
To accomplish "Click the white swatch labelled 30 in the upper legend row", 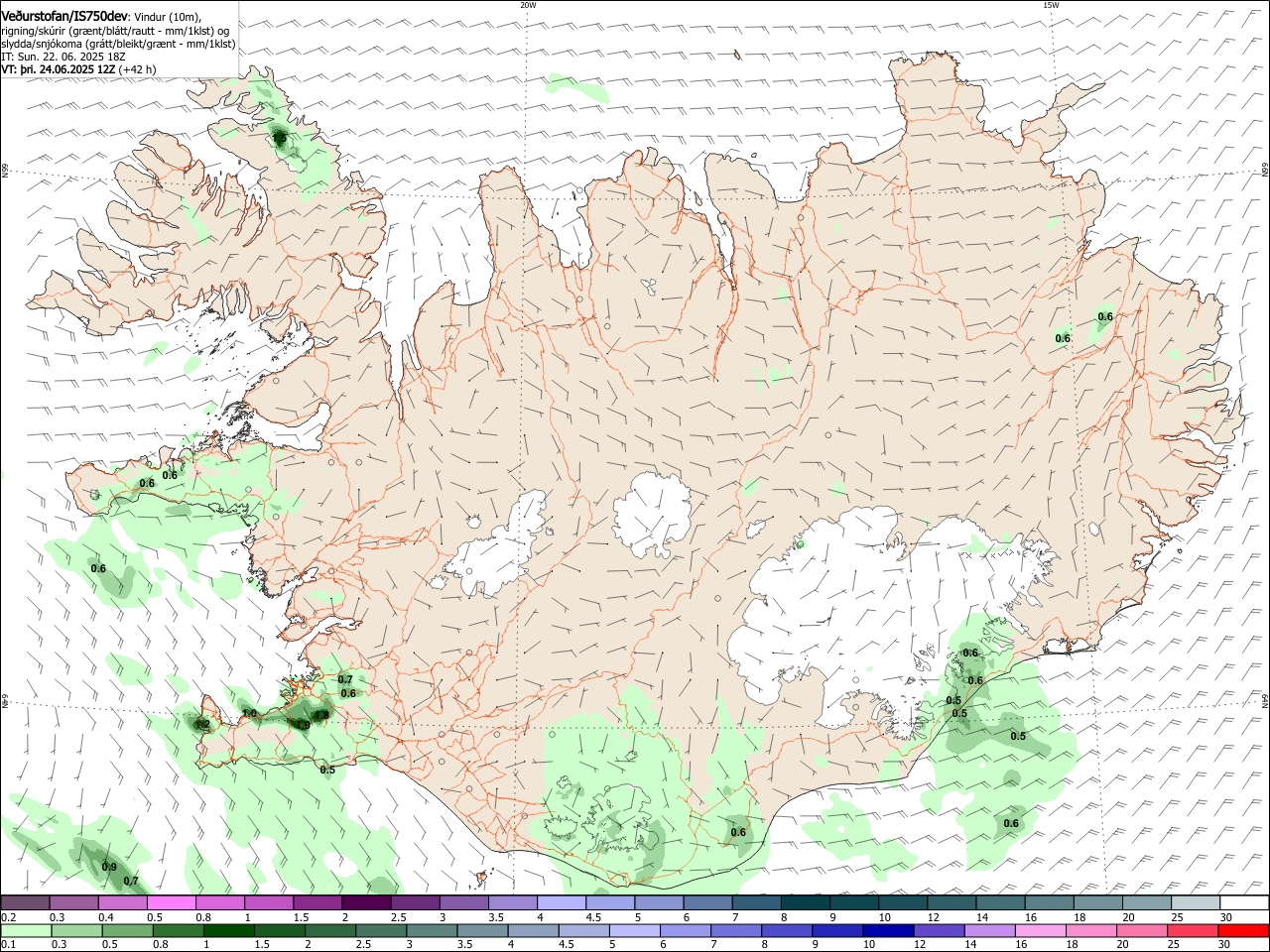I will pyautogui.click(x=1244, y=901).
